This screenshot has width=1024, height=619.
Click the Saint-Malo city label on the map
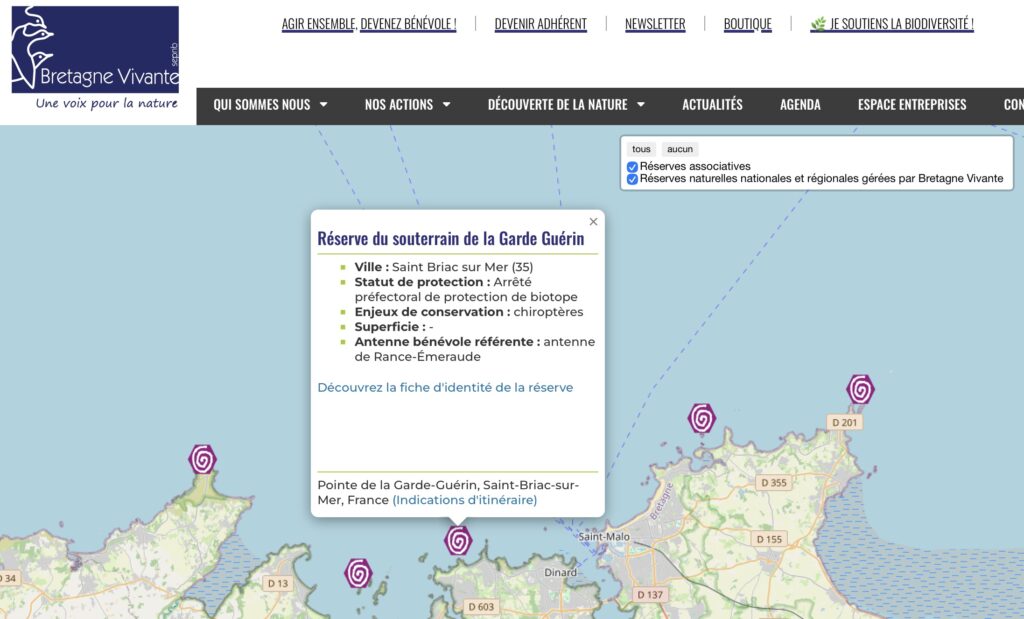[x=604, y=537]
